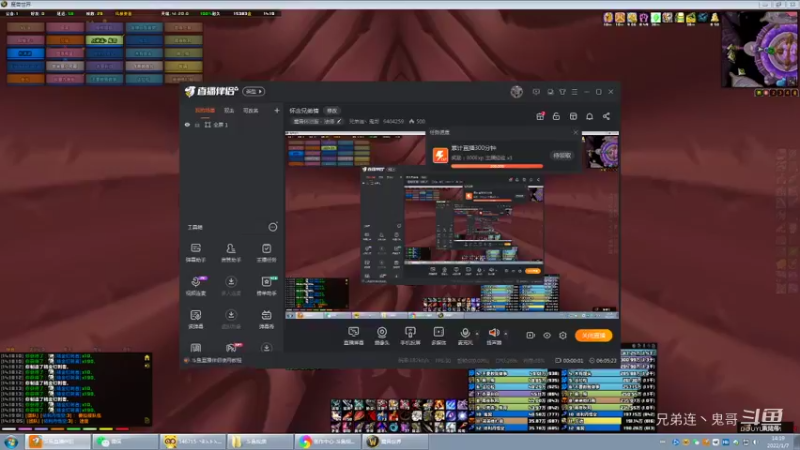Open the Windows Start button
This screenshot has width=800, height=450.
click(11, 442)
